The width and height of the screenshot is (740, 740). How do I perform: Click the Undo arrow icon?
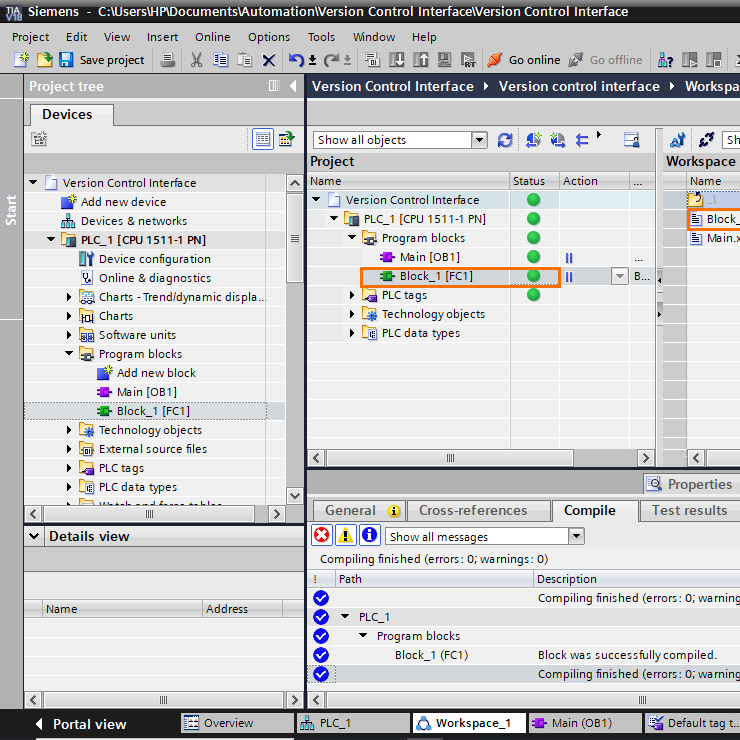click(x=296, y=60)
